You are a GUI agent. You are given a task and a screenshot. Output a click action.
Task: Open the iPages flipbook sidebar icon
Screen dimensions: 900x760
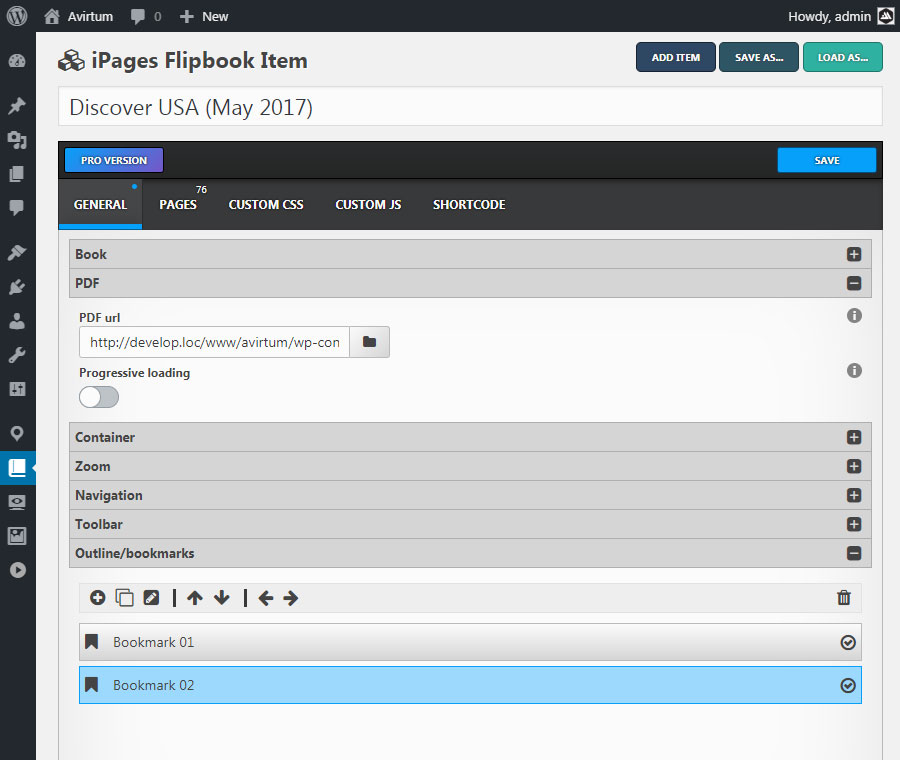[x=17, y=468]
